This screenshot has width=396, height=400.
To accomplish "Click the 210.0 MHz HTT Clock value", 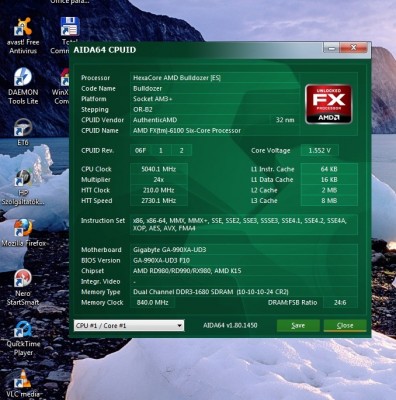I will 159,190.
